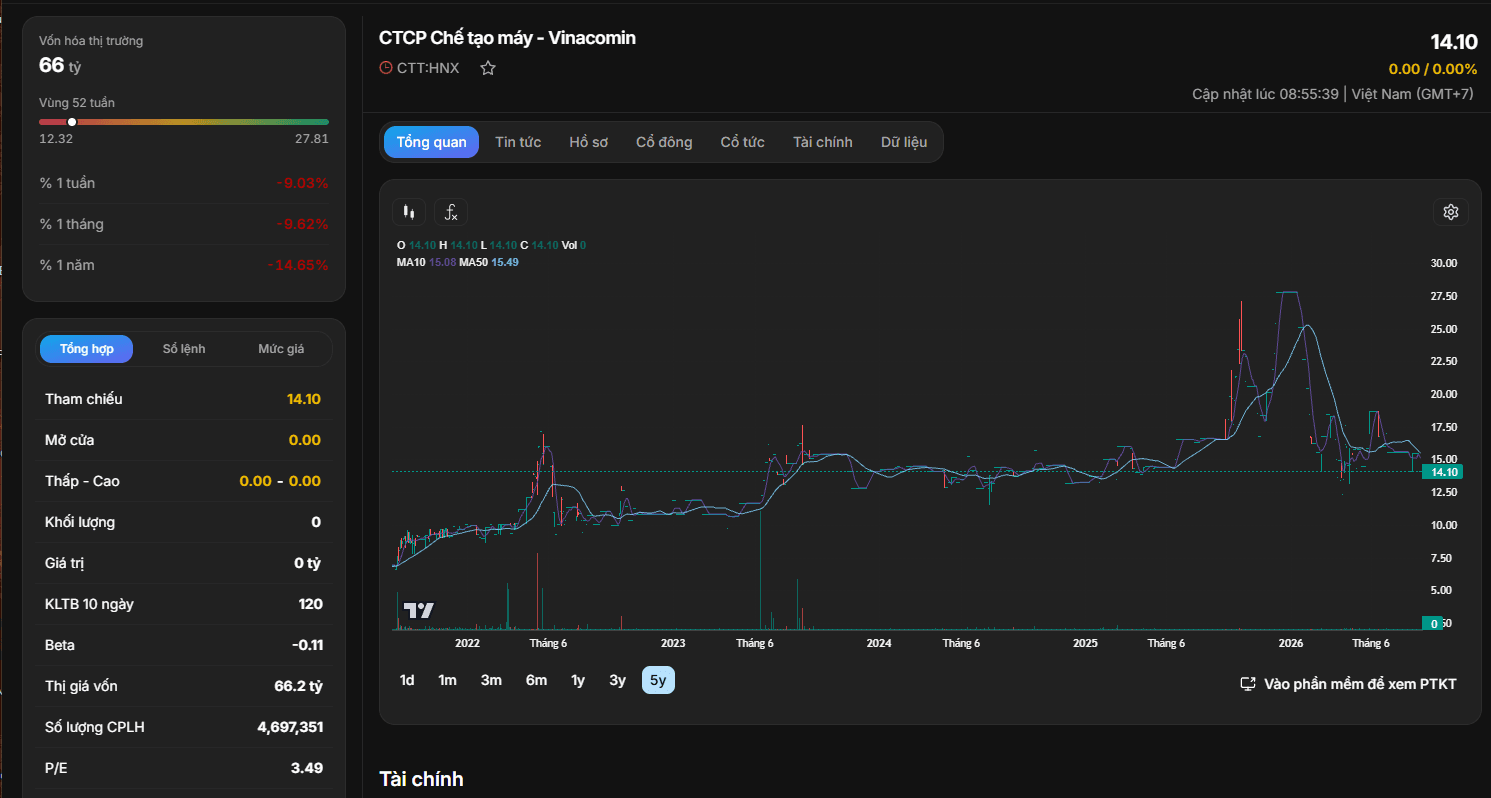1491x798 pixels.
Task: Open the candlestick chart type selector
Action: pyautogui.click(x=408, y=212)
